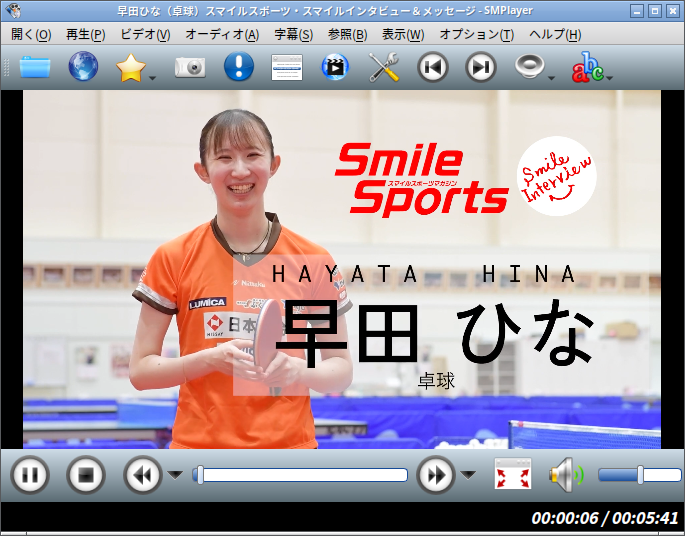
Task: Mute audio with the speaker icon
Action: click(x=567, y=475)
